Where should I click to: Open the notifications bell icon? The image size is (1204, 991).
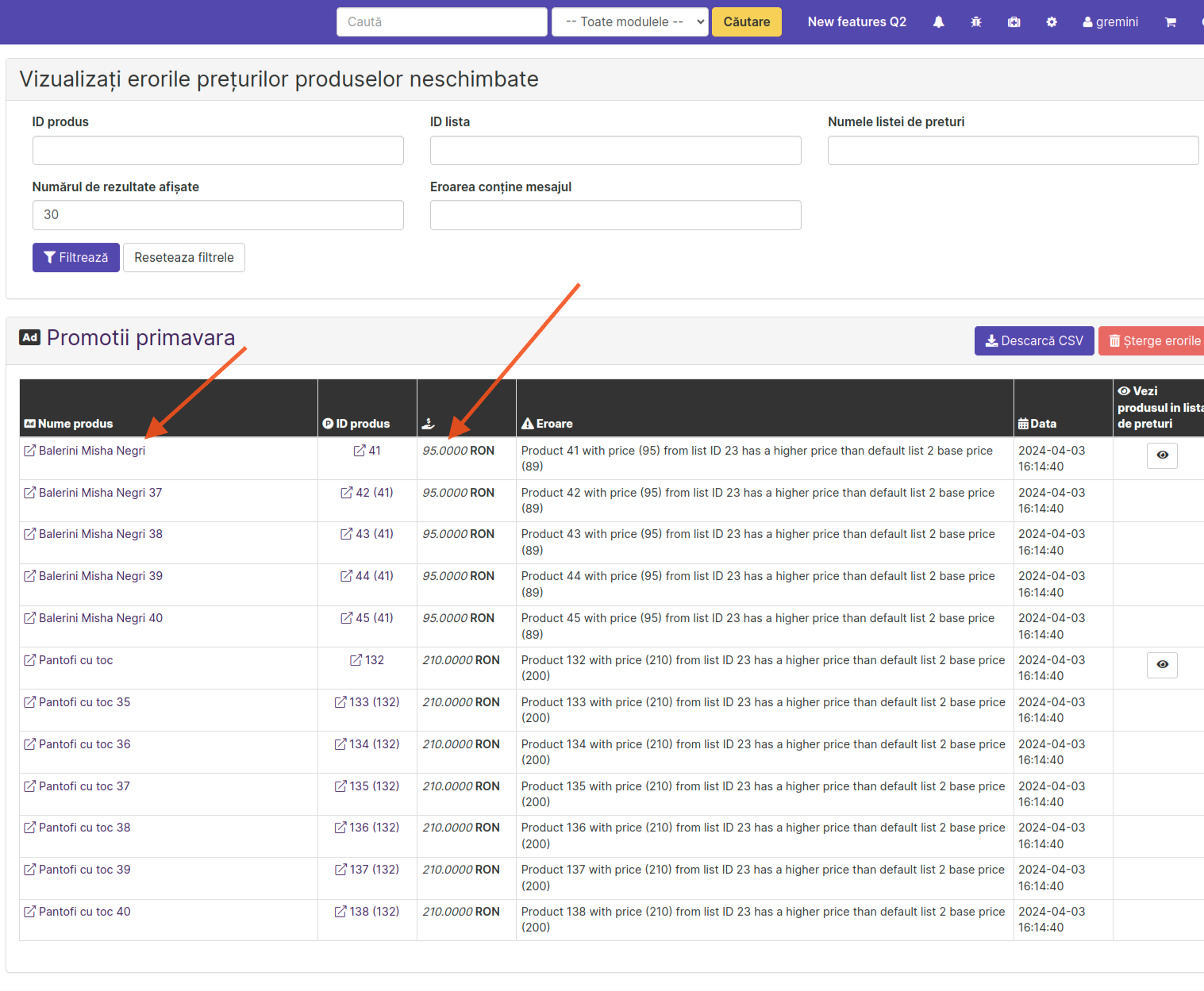coord(938,22)
